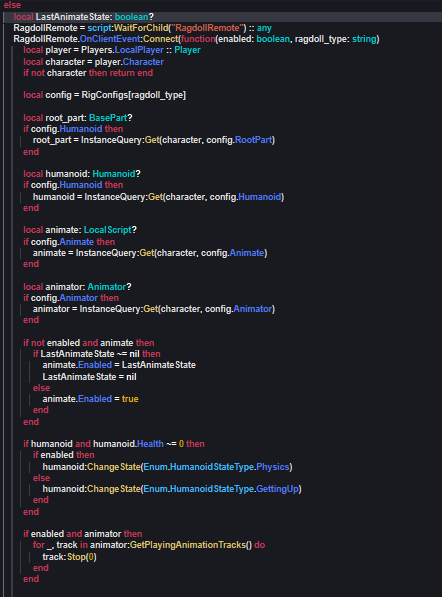Viewport: 442px width, 597px height.
Task: Click the Humanoid? type annotation
Action: pos(116,174)
